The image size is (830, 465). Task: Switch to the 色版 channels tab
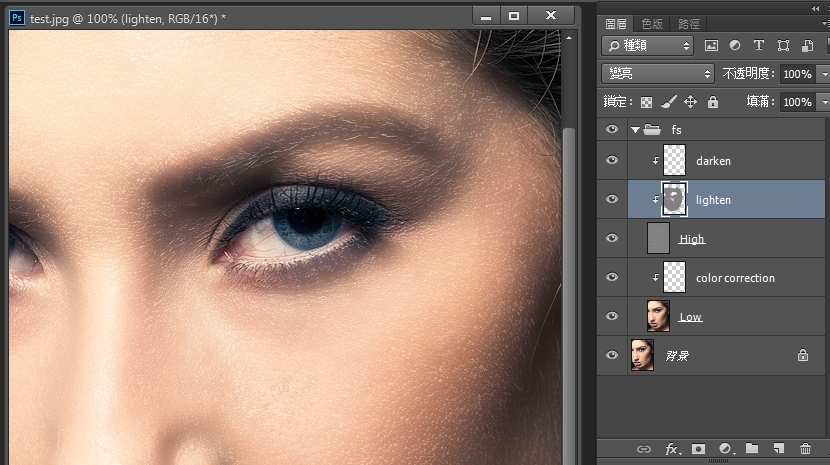coord(652,24)
